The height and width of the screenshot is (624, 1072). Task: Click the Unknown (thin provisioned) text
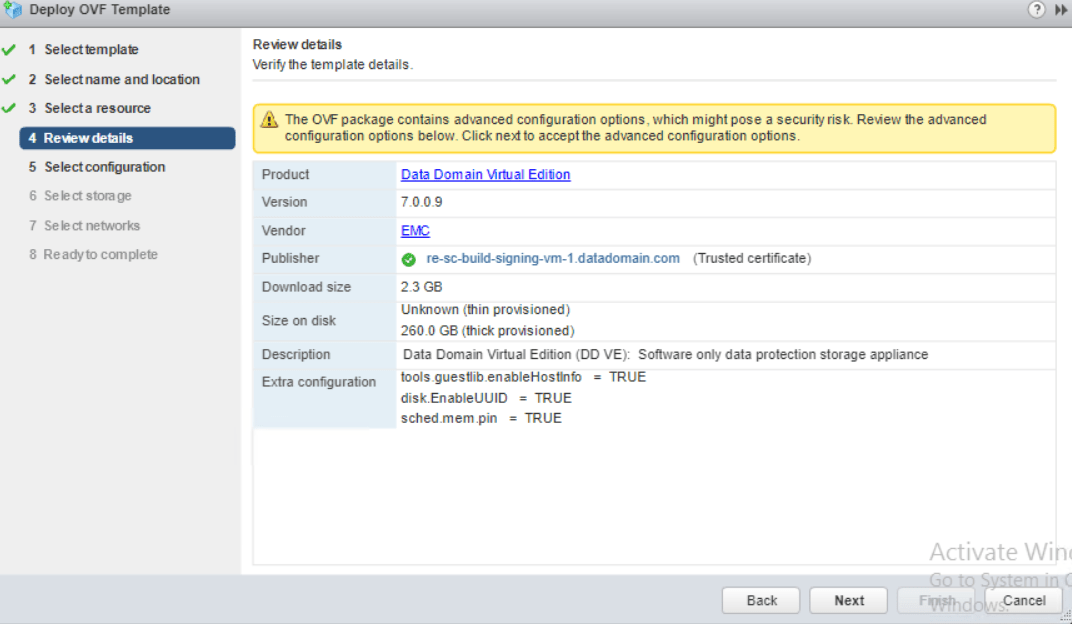click(x=485, y=310)
